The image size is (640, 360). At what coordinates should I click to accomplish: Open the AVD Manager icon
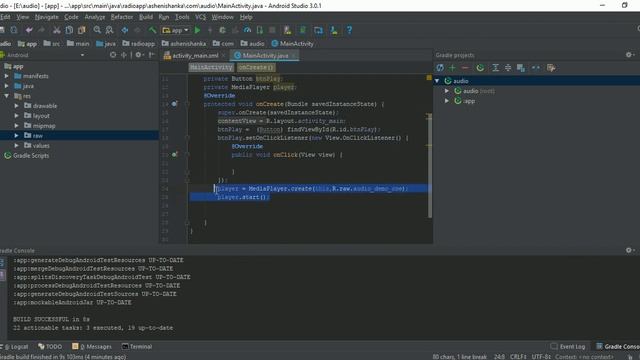click(x=287, y=30)
